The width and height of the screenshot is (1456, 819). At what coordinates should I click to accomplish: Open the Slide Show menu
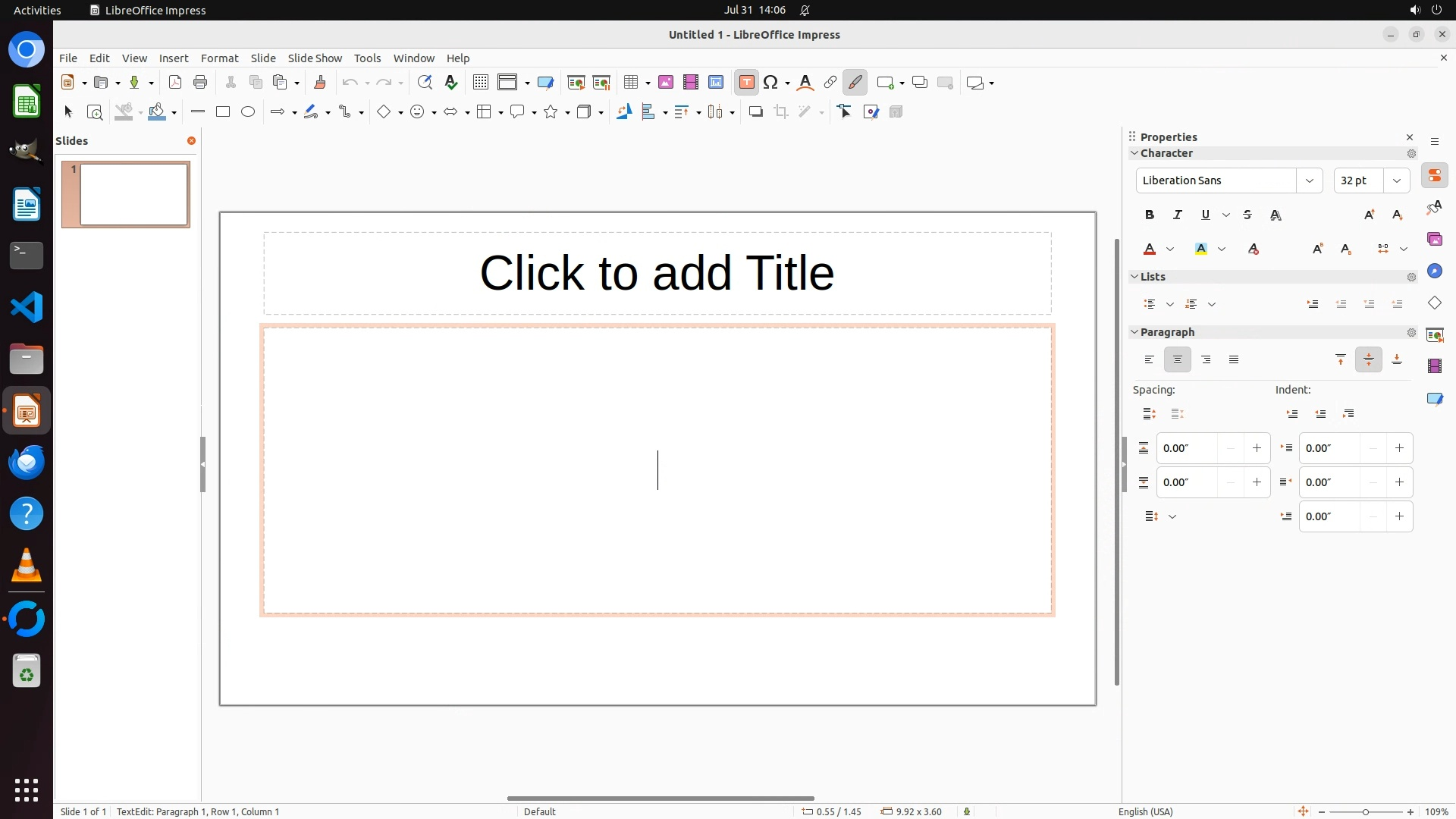(315, 58)
